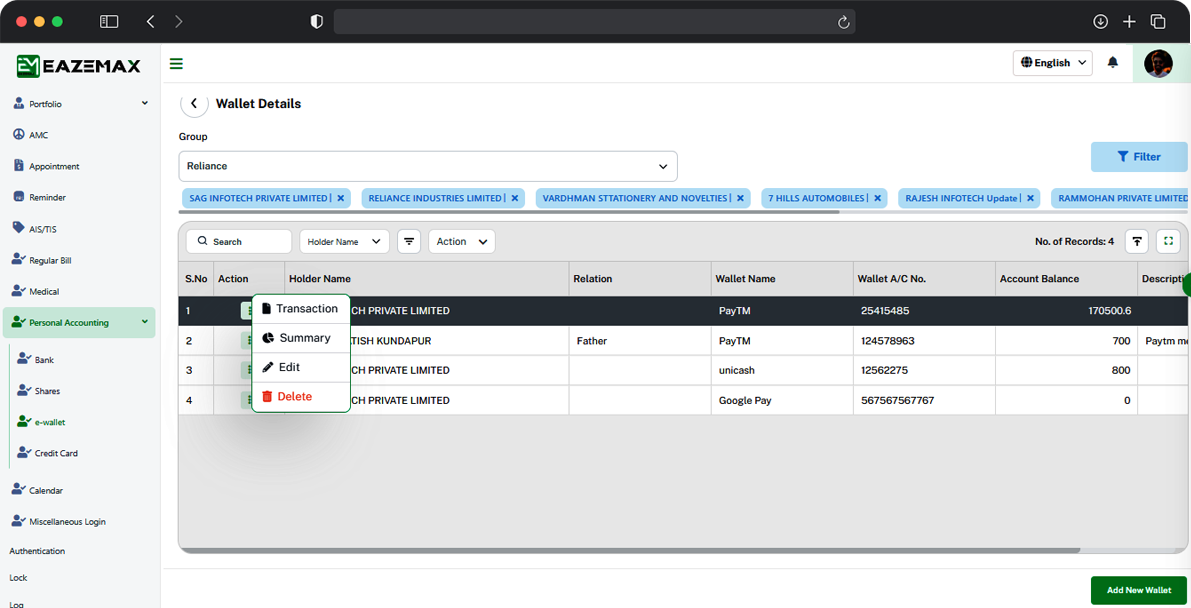Remove VARDHMAN STTATIONERY AND NOVELTIES chip
The width and height of the screenshot is (1191, 608).
[740, 198]
